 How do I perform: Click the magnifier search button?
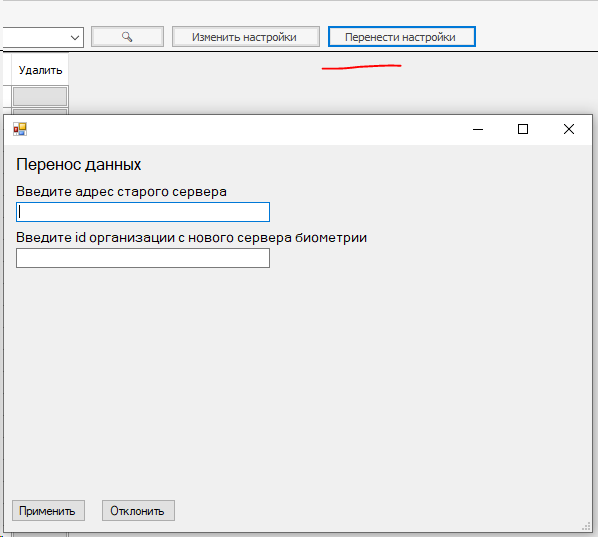(x=127, y=37)
